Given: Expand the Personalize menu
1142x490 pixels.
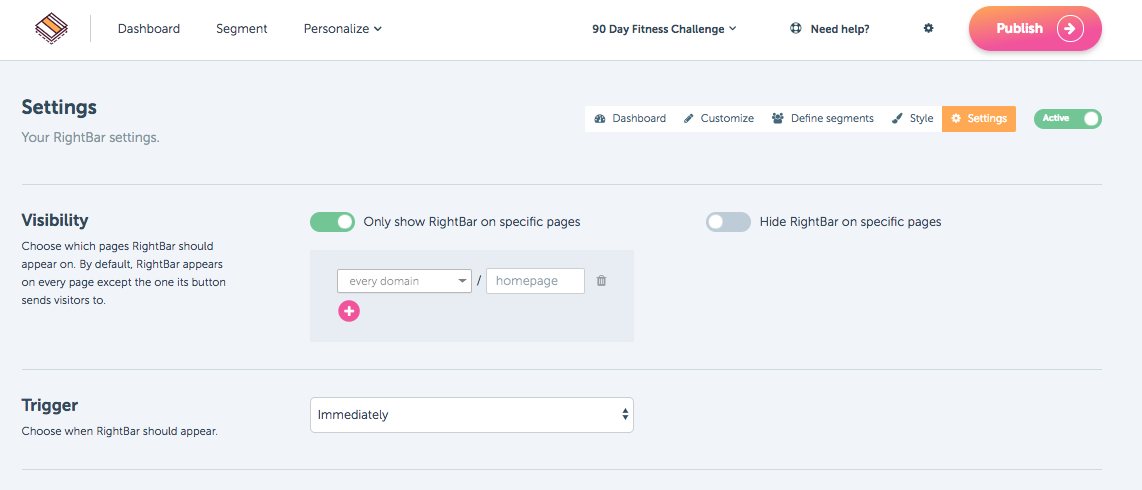Looking at the screenshot, I should pos(342,29).
